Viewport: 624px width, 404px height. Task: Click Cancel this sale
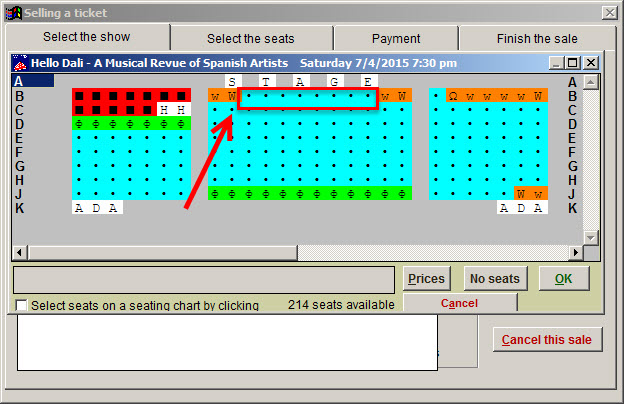(x=547, y=340)
